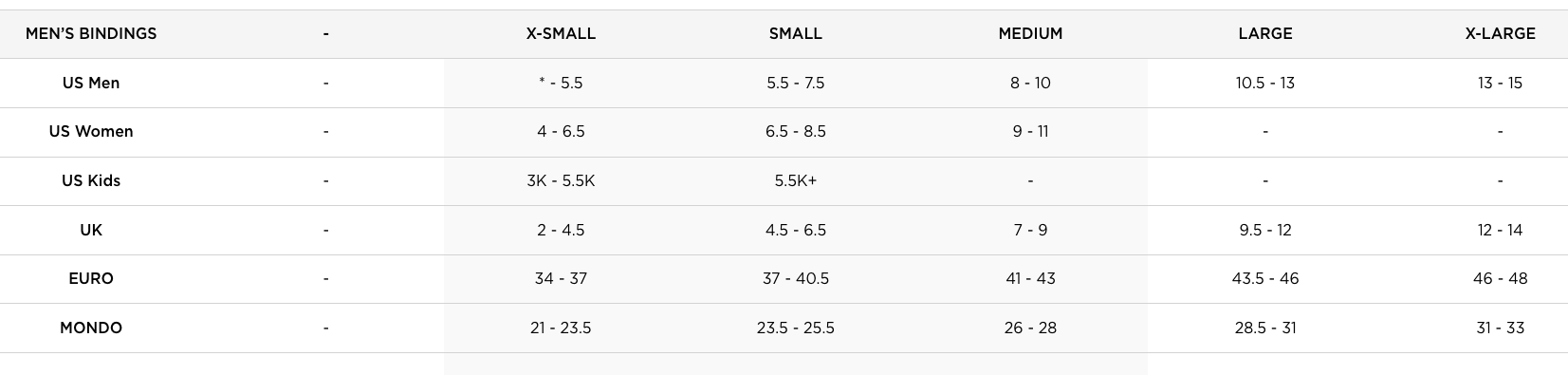Select the US Kids row label

click(91, 180)
